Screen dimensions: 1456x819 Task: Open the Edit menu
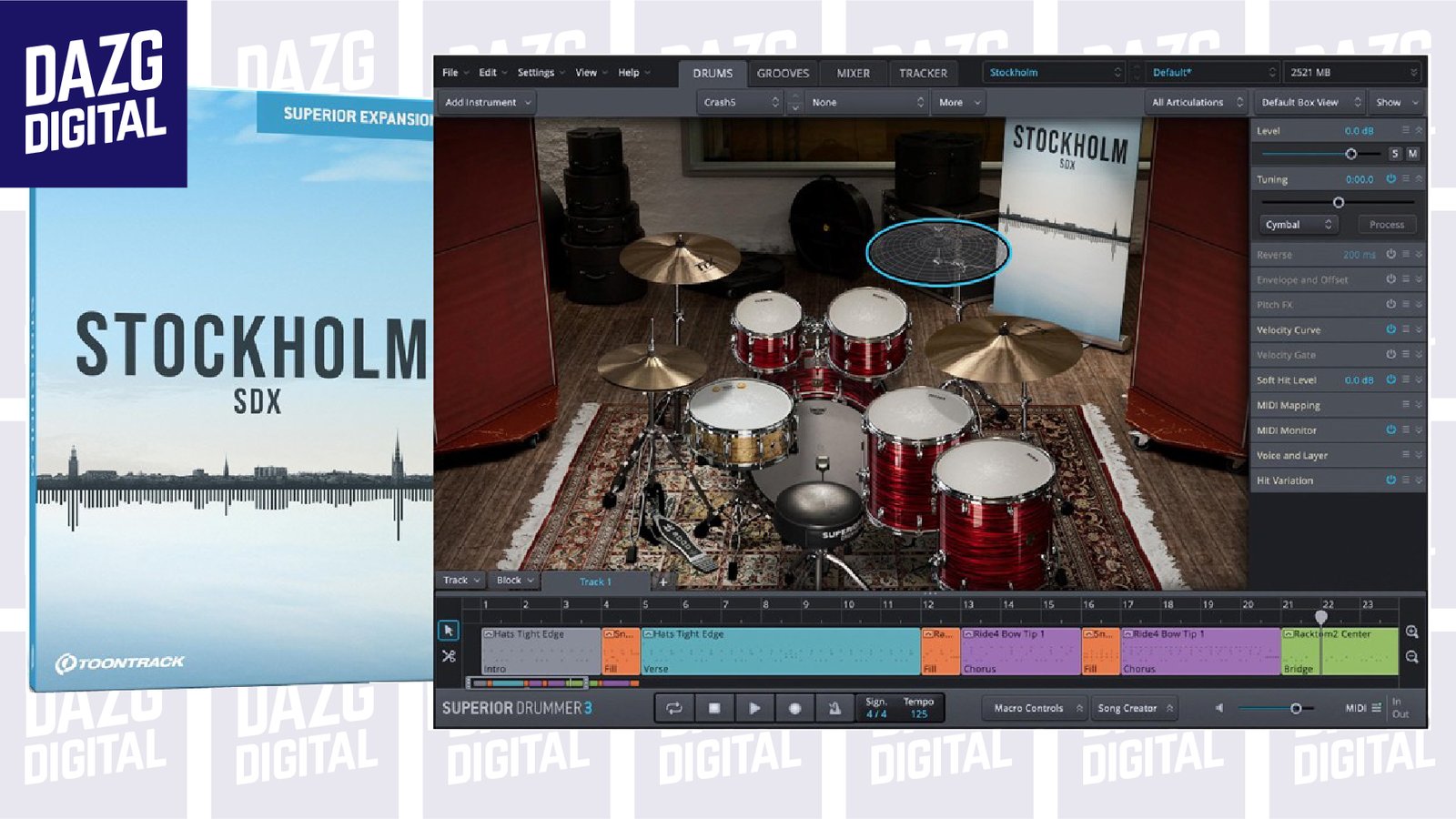[493, 73]
